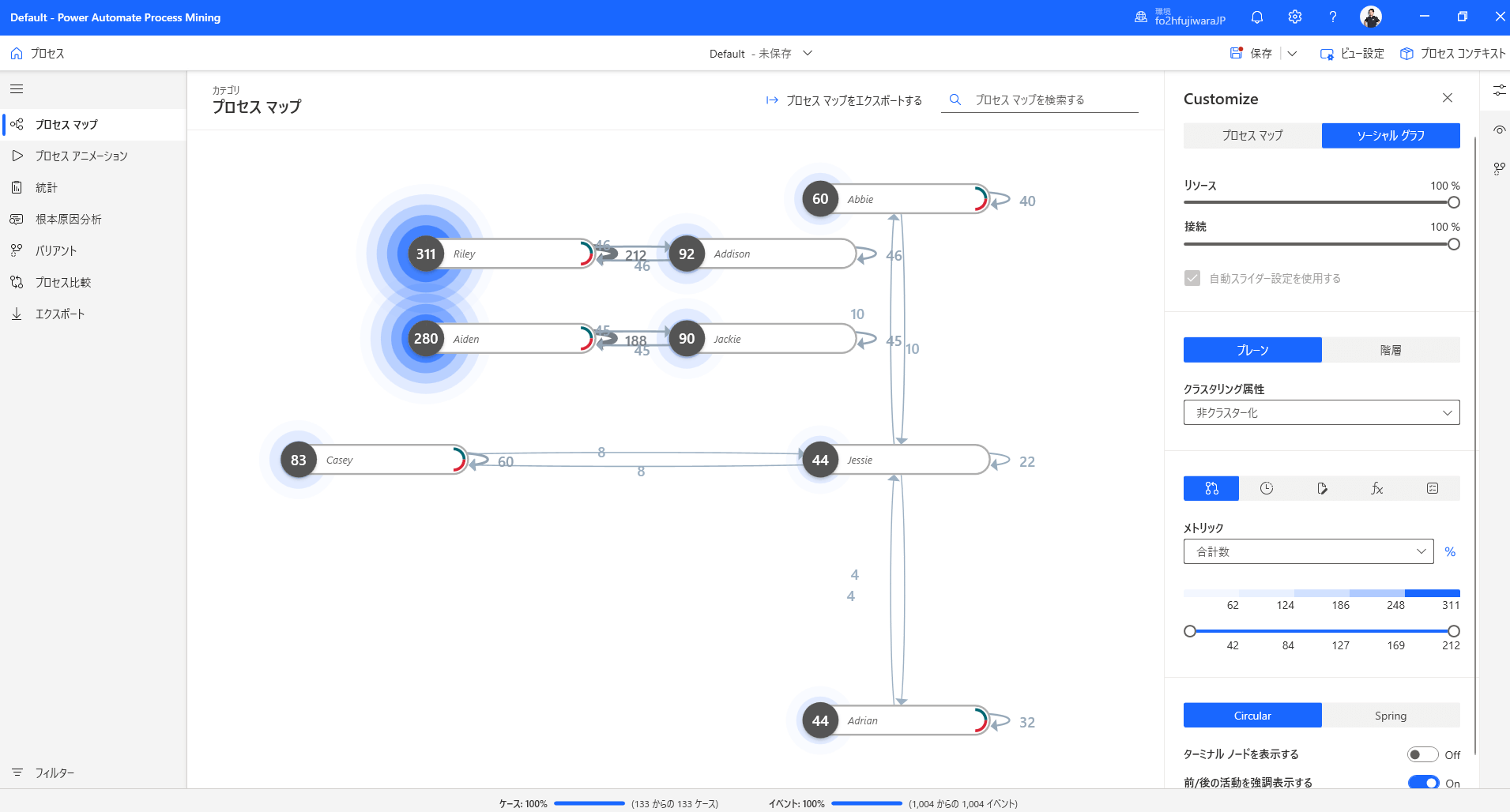Switch to the 階層 clustering tab
1510x812 pixels.
coord(1391,350)
